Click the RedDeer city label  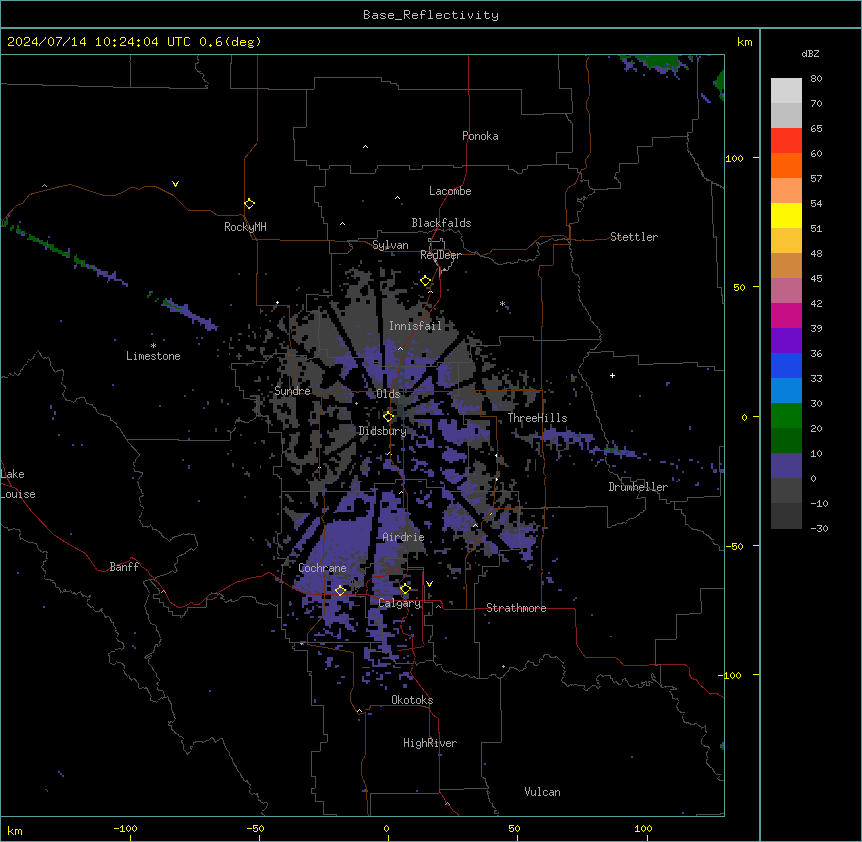coord(440,255)
